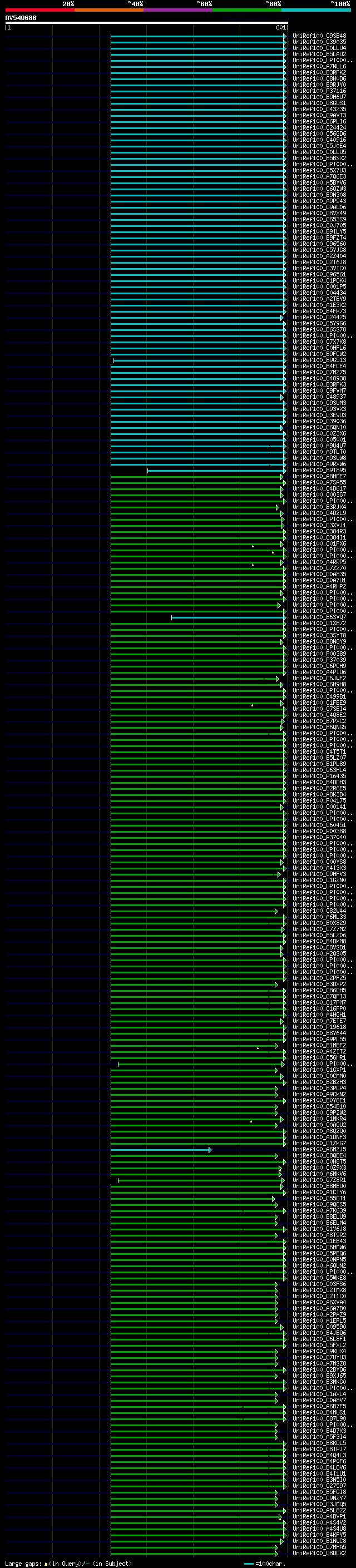Select the UniRef100_Q7M275 label
356x1568 pixels.
[x=319, y=373]
